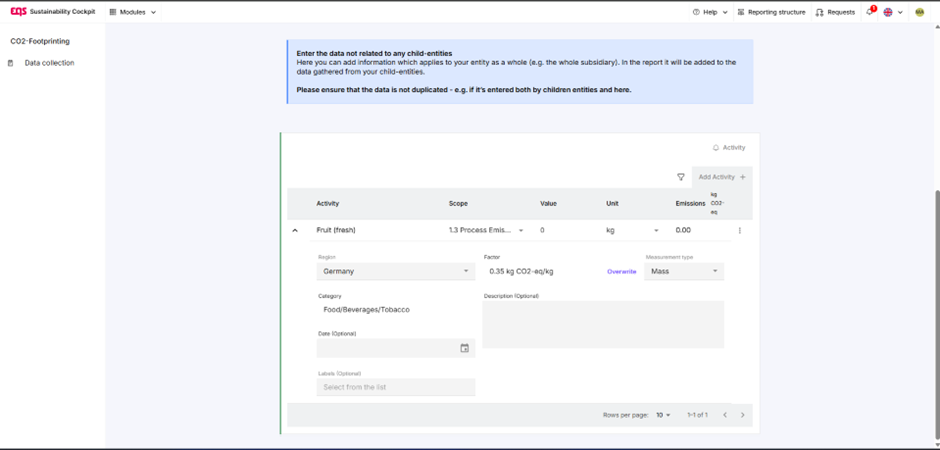Click the filter funnel icon
The image size is (940, 450).
pos(680,177)
